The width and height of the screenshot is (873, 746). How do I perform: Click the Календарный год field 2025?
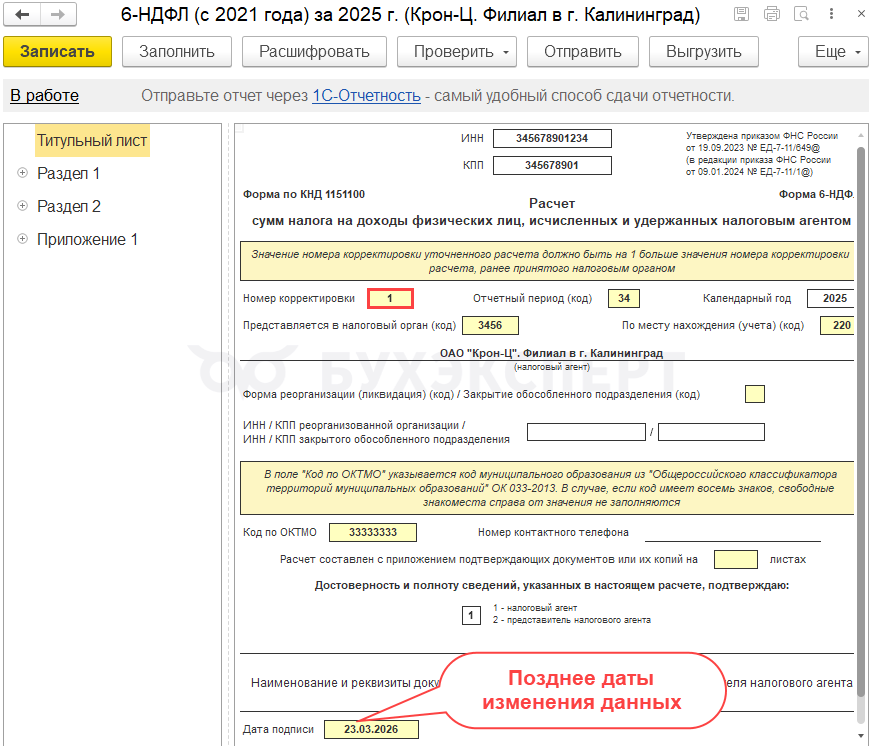click(x=831, y=298)
